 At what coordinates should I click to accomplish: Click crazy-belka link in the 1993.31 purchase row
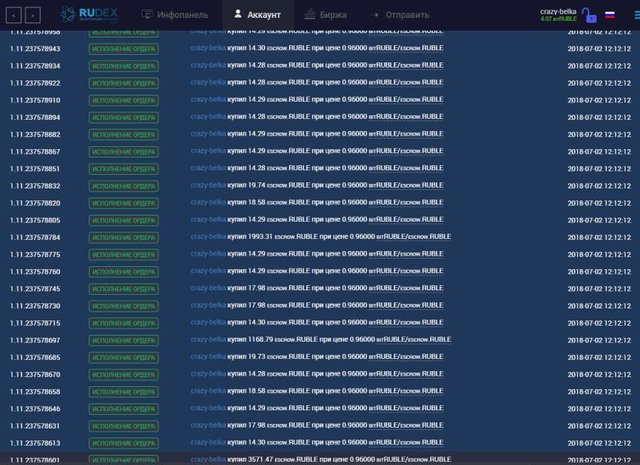click(x=208, y=237)
